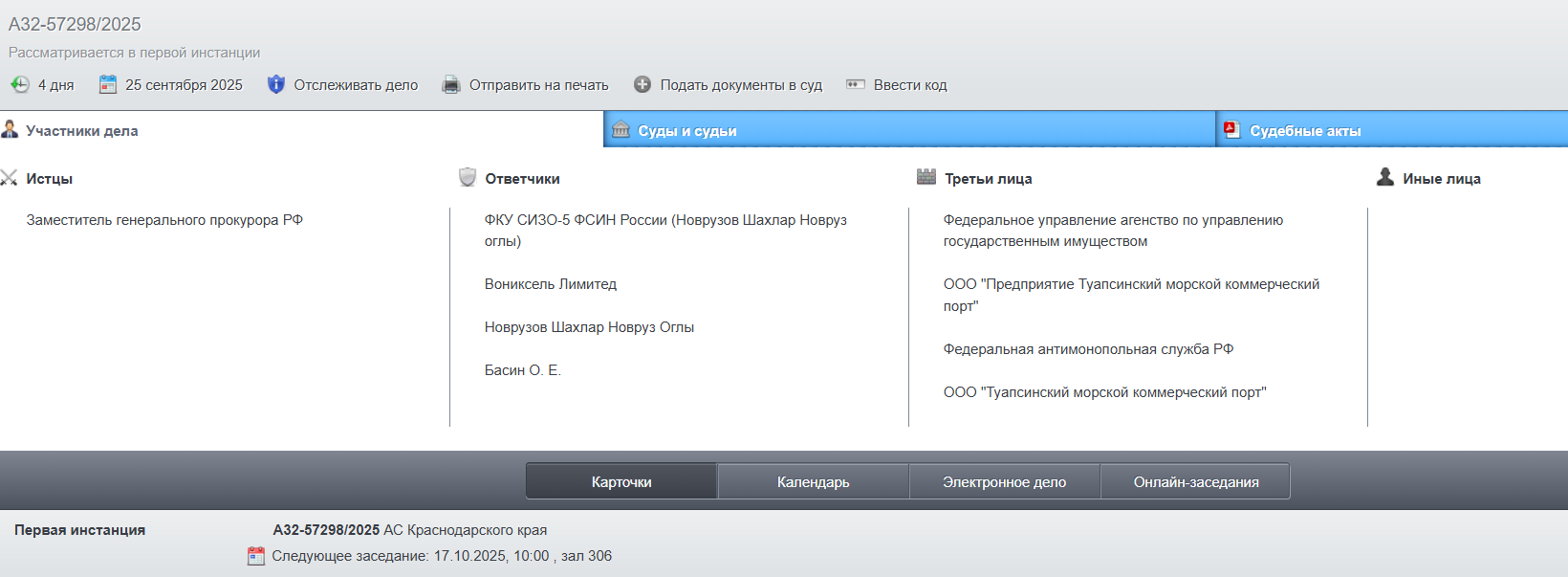Screen dimensions: 1568x577
Task: Open the Участники дела tab
Action: click(301, 129)
